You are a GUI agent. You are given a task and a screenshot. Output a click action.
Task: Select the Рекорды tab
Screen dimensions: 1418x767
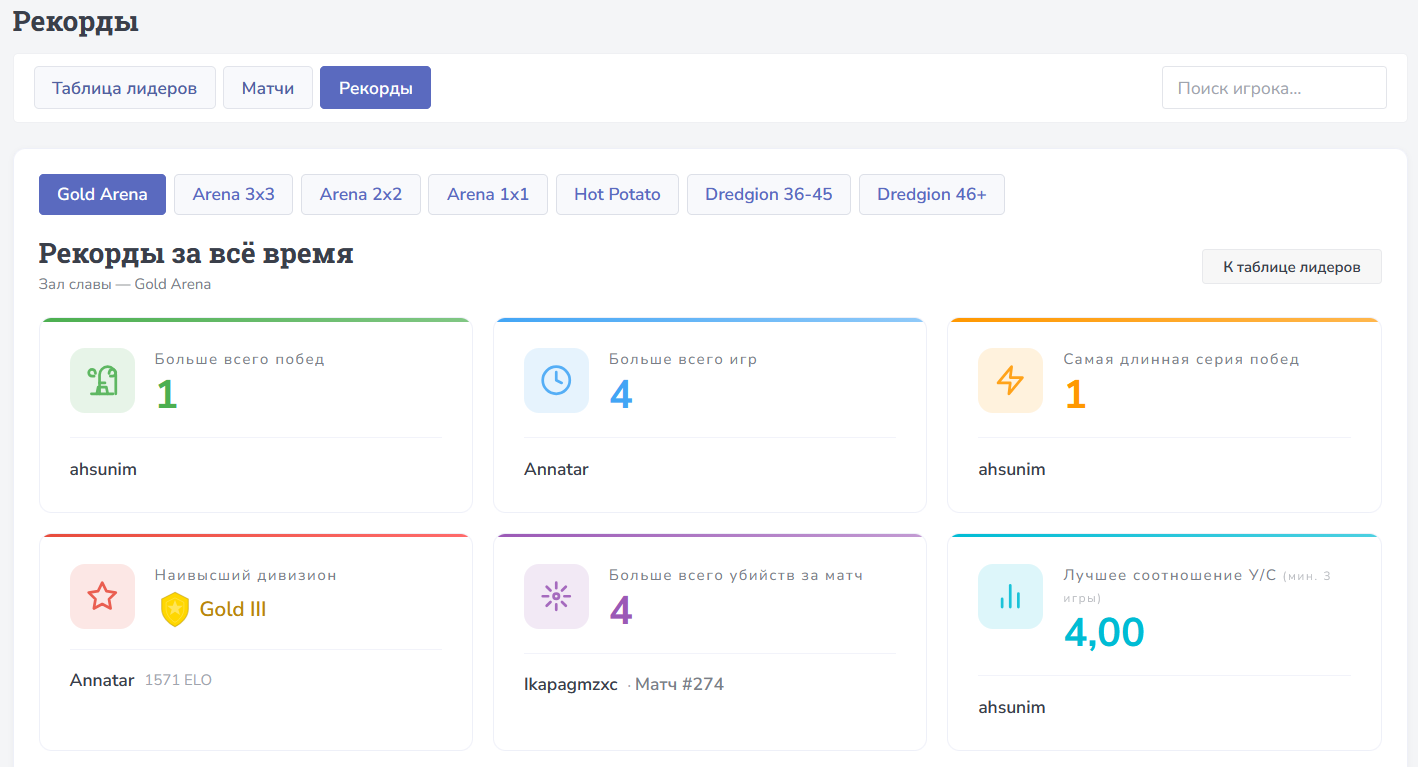pyautogui.click(x=375, y=88)
